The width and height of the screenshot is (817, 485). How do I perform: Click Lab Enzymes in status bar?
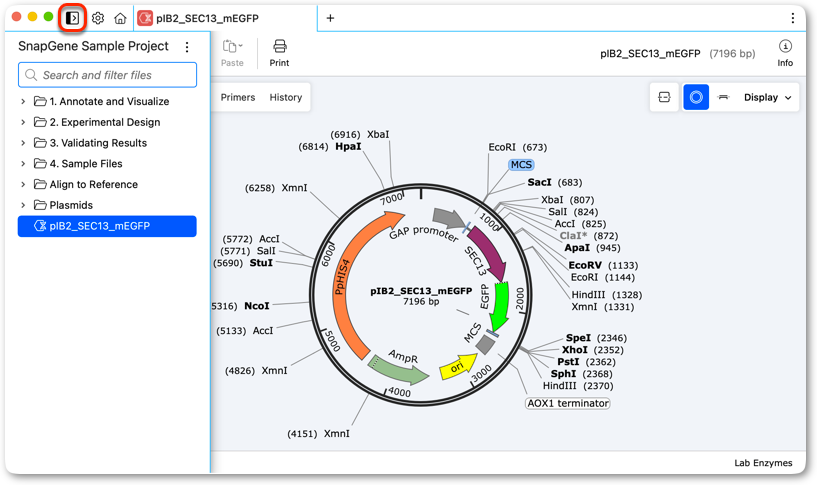point(763,463)
